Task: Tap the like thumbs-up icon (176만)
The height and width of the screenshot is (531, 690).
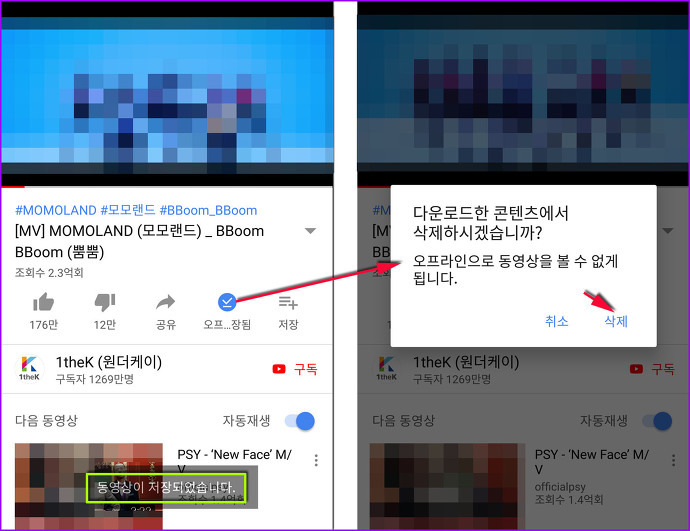Action: click(x=43, y=302)
